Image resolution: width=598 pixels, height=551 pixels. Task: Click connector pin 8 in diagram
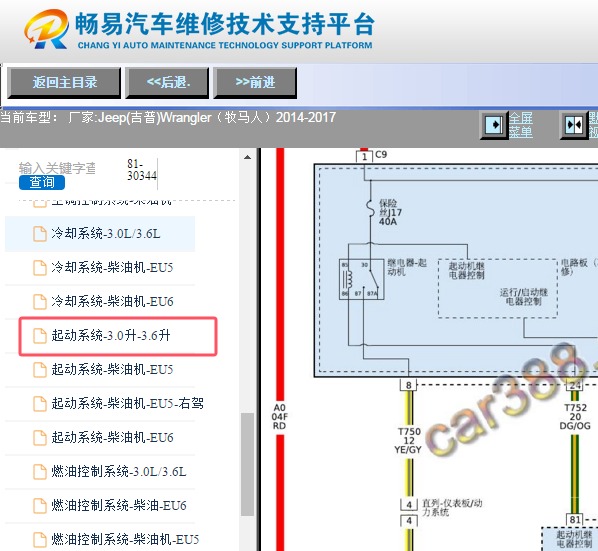tap(408, 385)
